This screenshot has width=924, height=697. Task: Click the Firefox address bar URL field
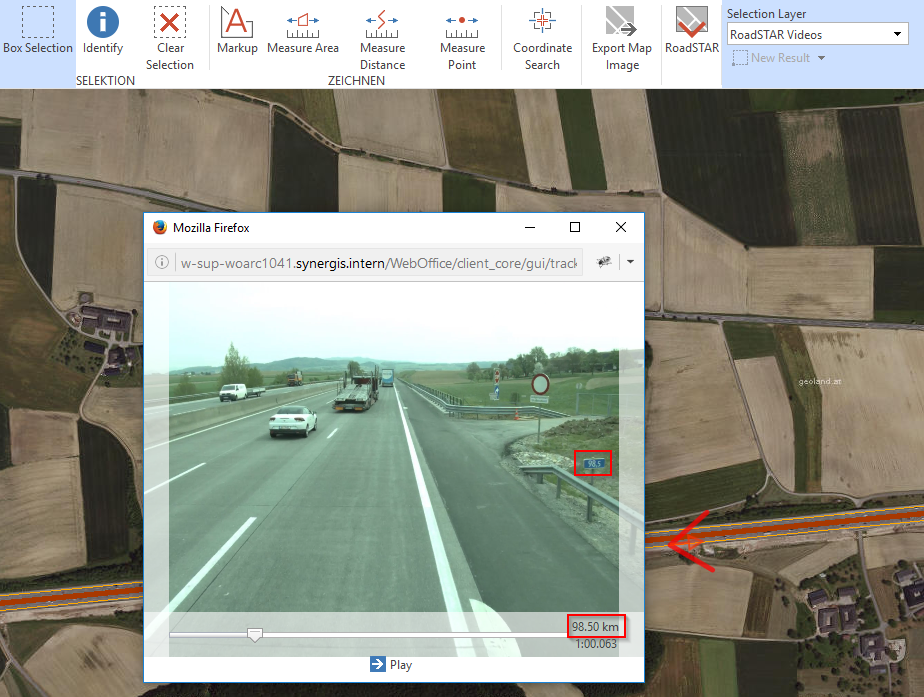(x=380, y=262)
